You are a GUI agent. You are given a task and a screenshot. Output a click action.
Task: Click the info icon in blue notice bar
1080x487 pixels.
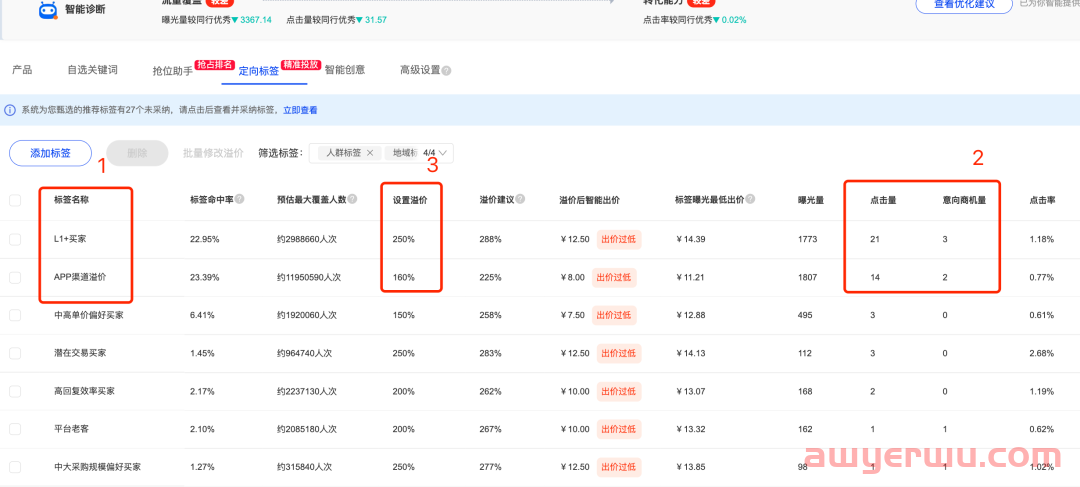tap(10, 110)
